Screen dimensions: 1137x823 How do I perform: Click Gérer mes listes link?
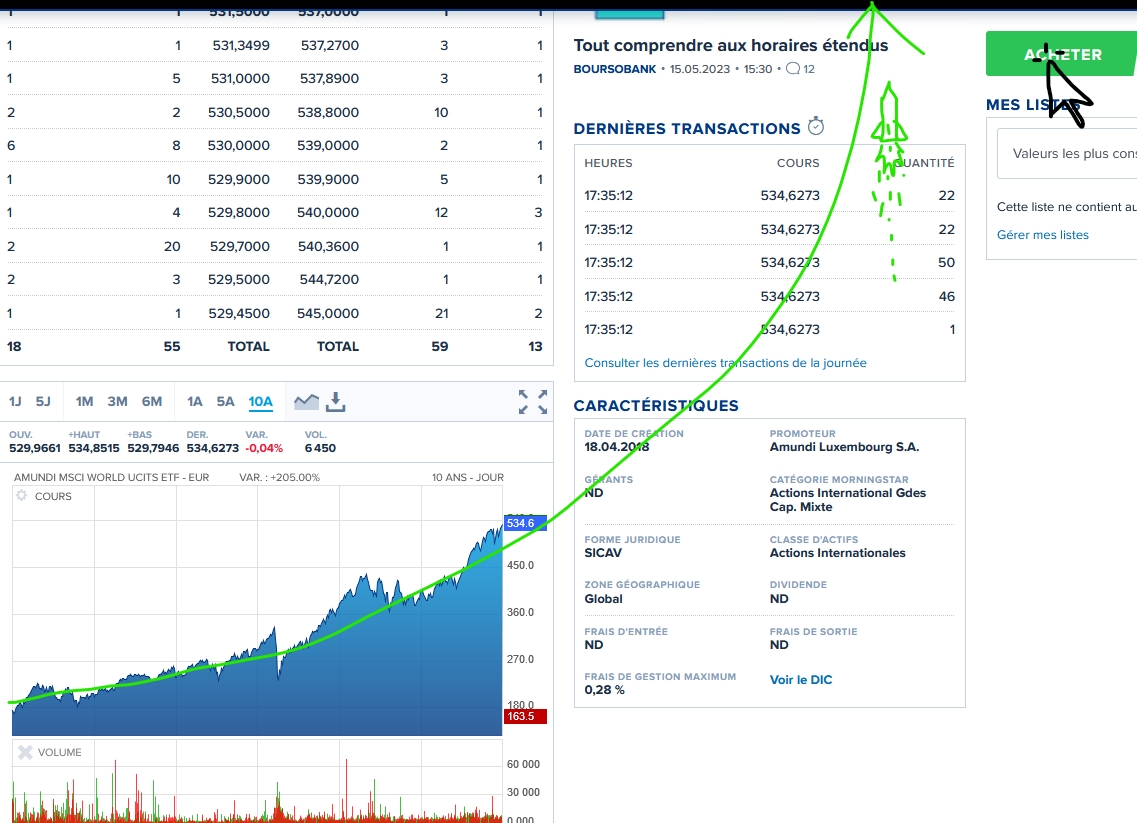(x=1043, y=235)
